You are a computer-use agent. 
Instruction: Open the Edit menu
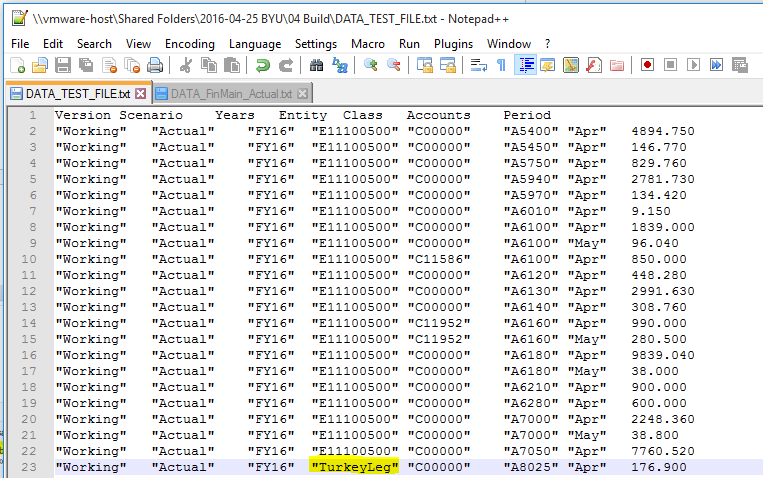(x=53, y=44)
